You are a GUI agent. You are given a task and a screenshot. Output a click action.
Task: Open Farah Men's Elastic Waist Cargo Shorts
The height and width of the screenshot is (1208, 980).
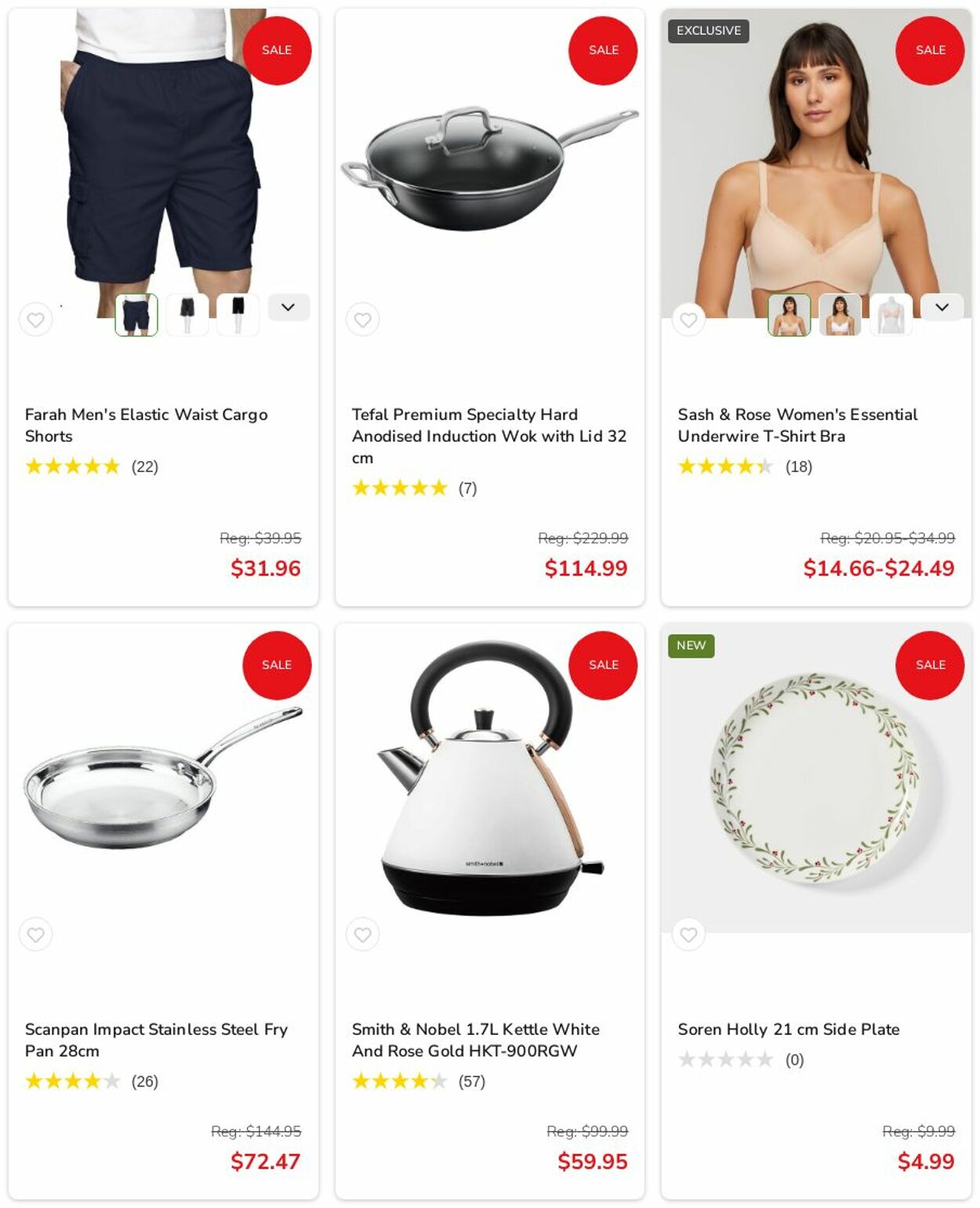click(146, 425)
